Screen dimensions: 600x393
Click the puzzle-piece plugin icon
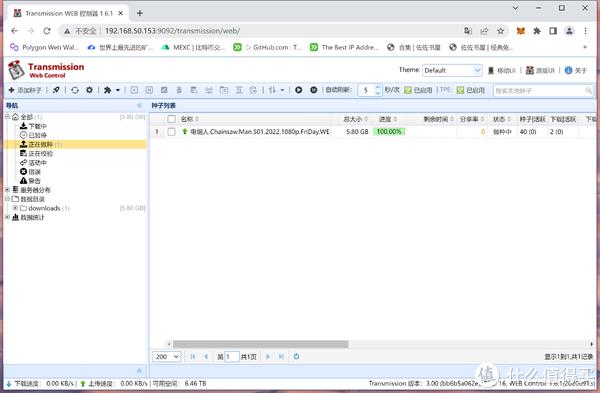click(x=108, y=90)
